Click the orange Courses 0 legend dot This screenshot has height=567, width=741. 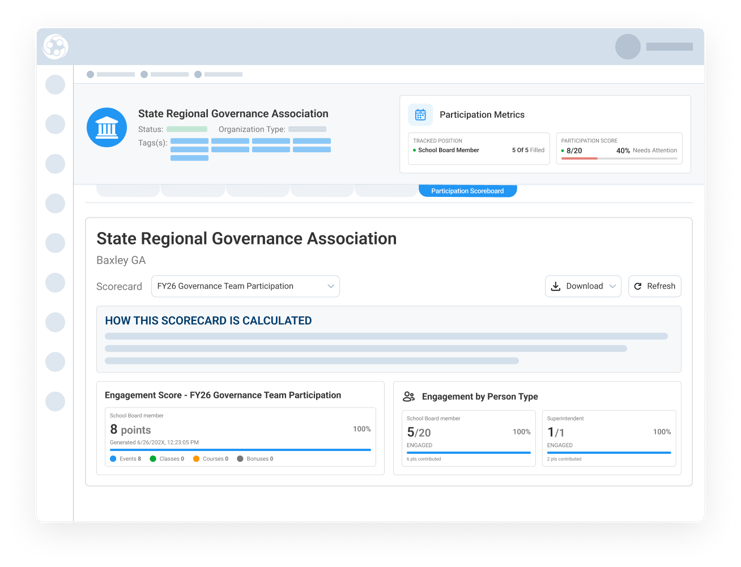tap(196, 459)
